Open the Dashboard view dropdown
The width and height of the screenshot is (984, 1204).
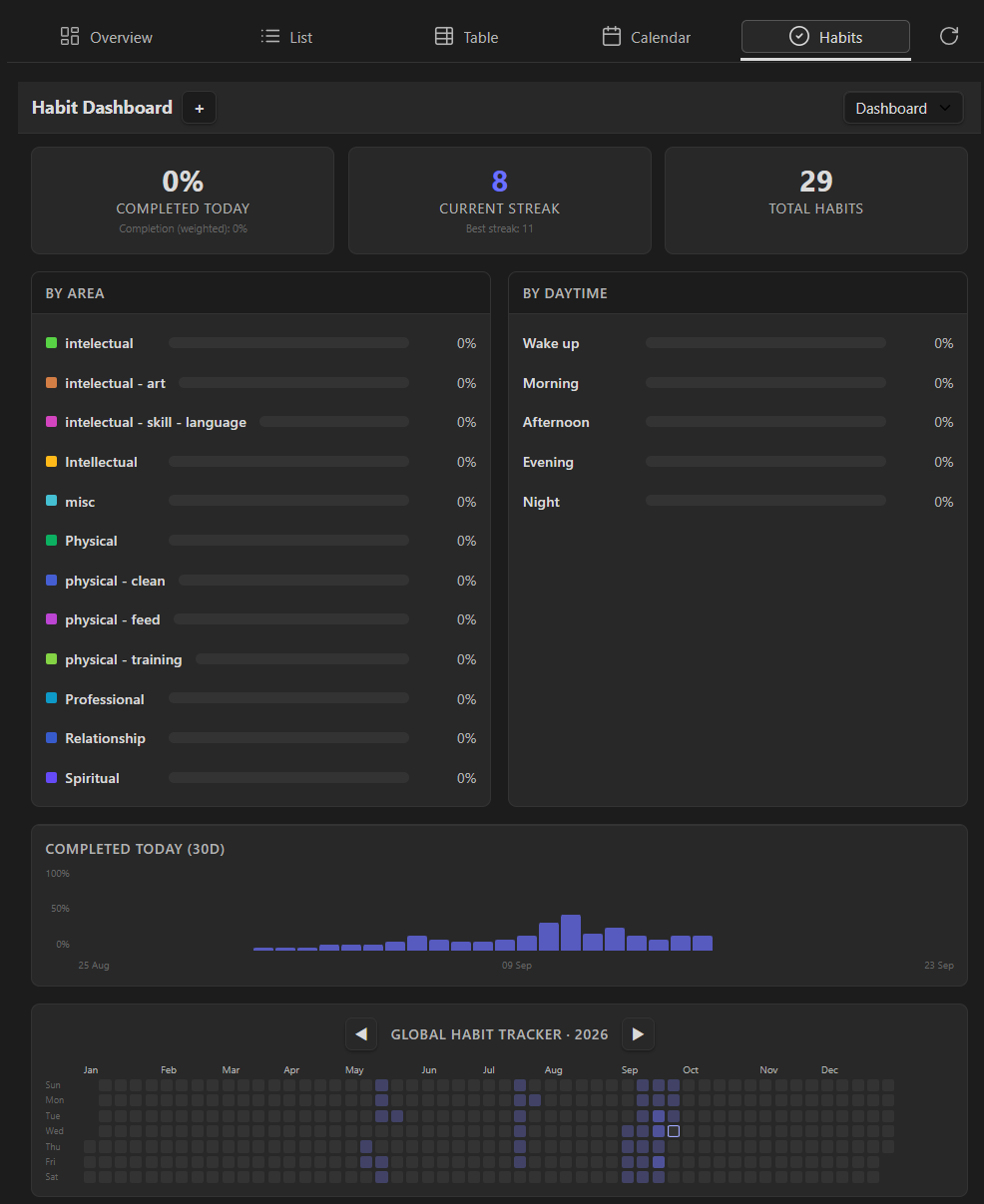click(903, 108)
